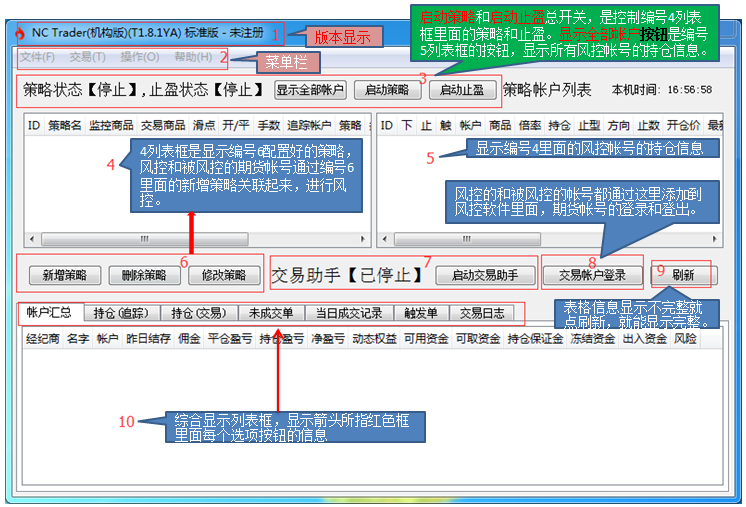Click the position list horizontal scrollbar thumb
The height and width of the screenshot is (507, 746).
(467, 239)
